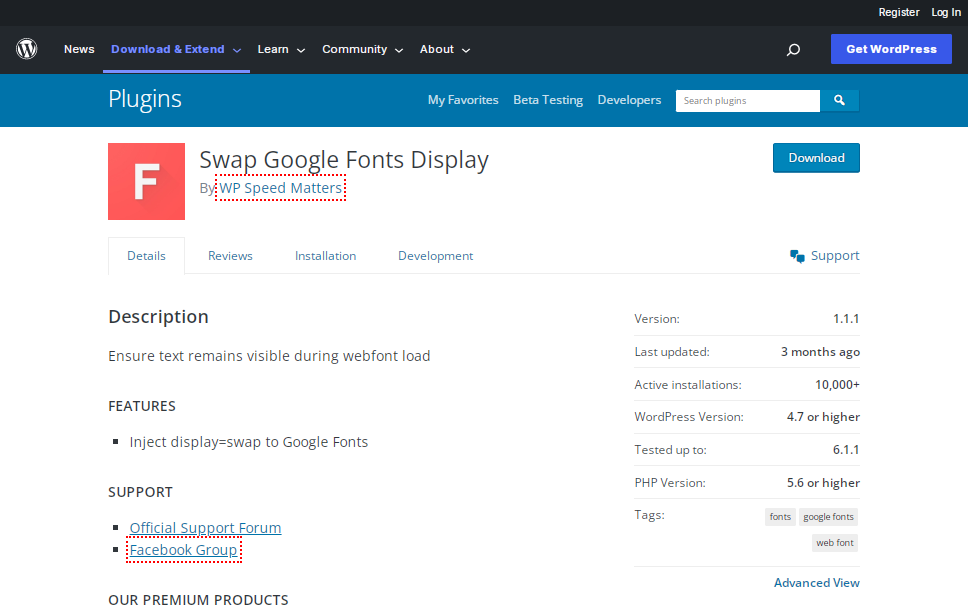Viewport: 968px width, 615px height.
Task: Open the Installation tab
Action: click(x=325, y=256)
